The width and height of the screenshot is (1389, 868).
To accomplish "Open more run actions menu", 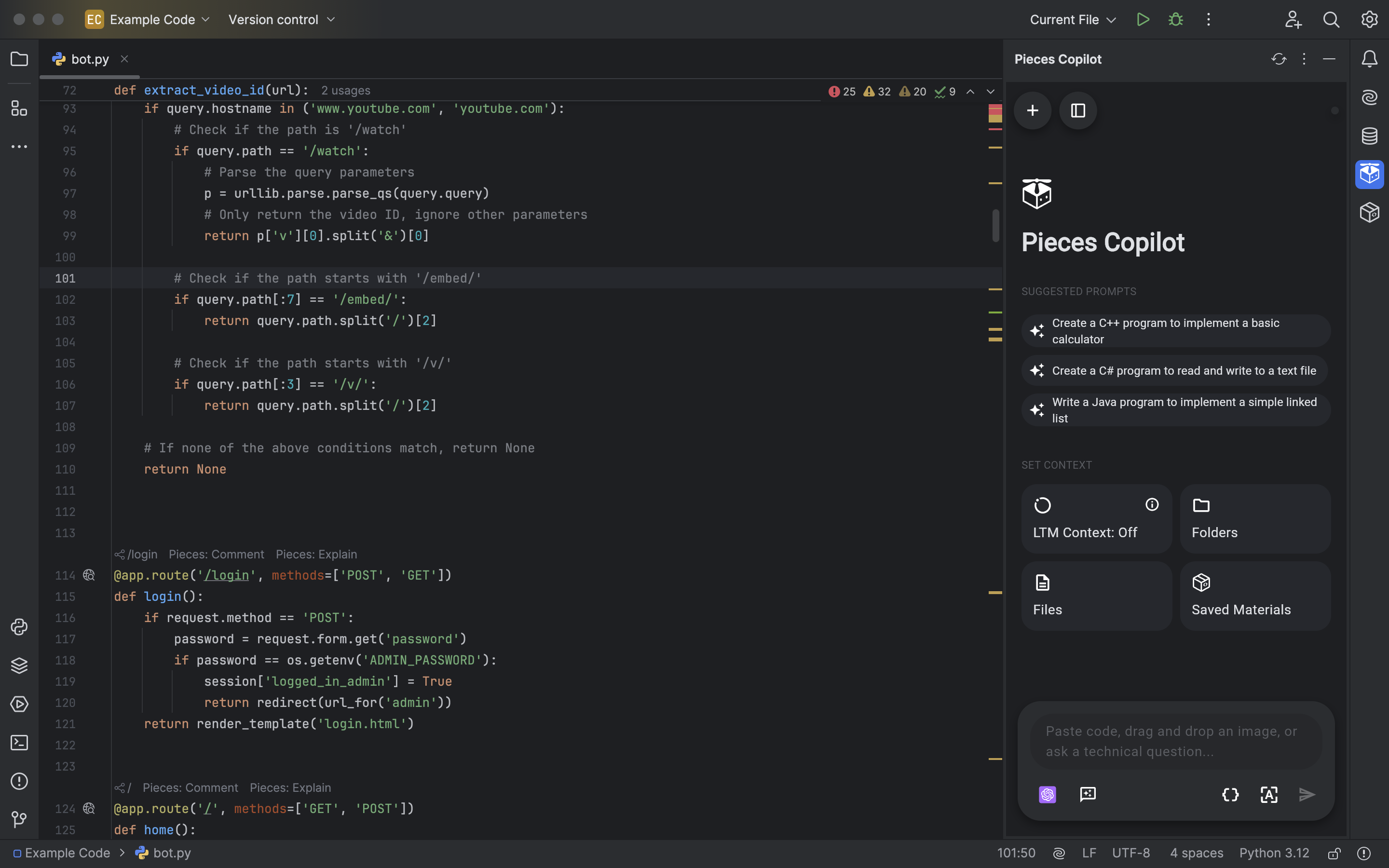I will pos(1208,19).
